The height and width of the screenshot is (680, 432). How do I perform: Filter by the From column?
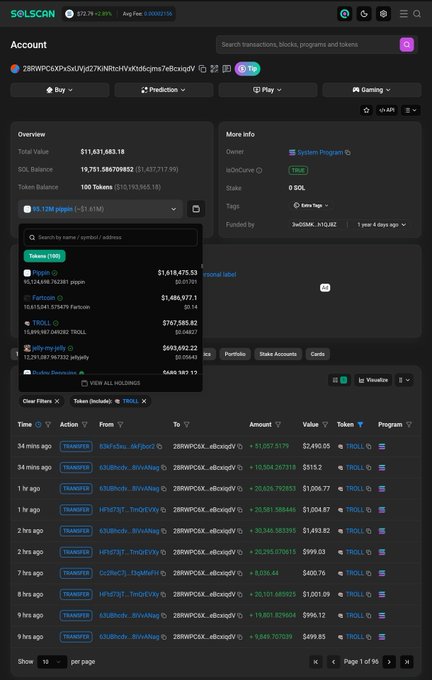120,425
